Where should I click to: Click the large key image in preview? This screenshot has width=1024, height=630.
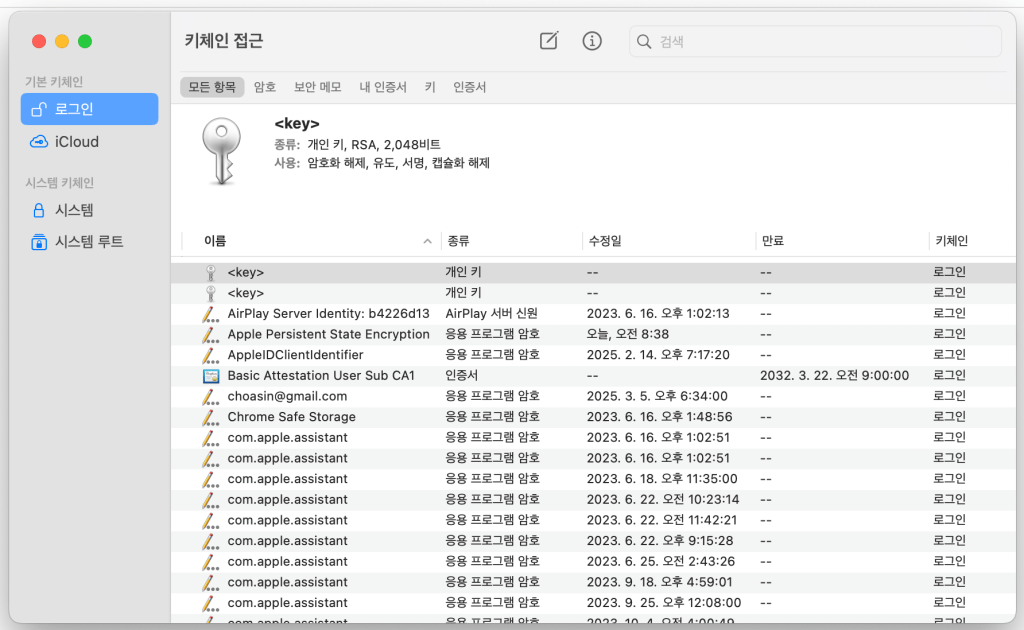(x=216, y=150)
